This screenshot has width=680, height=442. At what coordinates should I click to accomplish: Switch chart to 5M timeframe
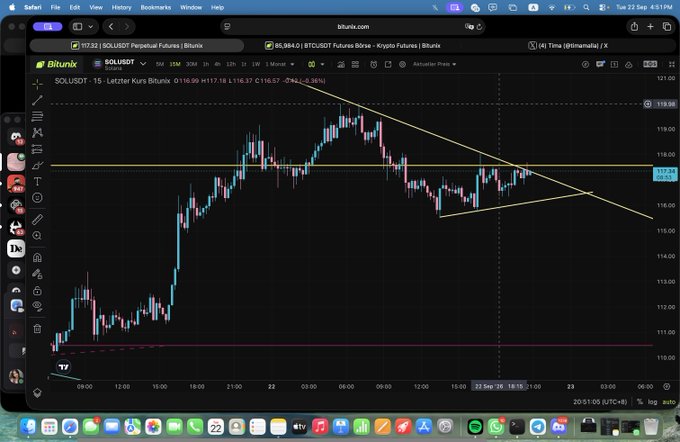pos(160,64)
